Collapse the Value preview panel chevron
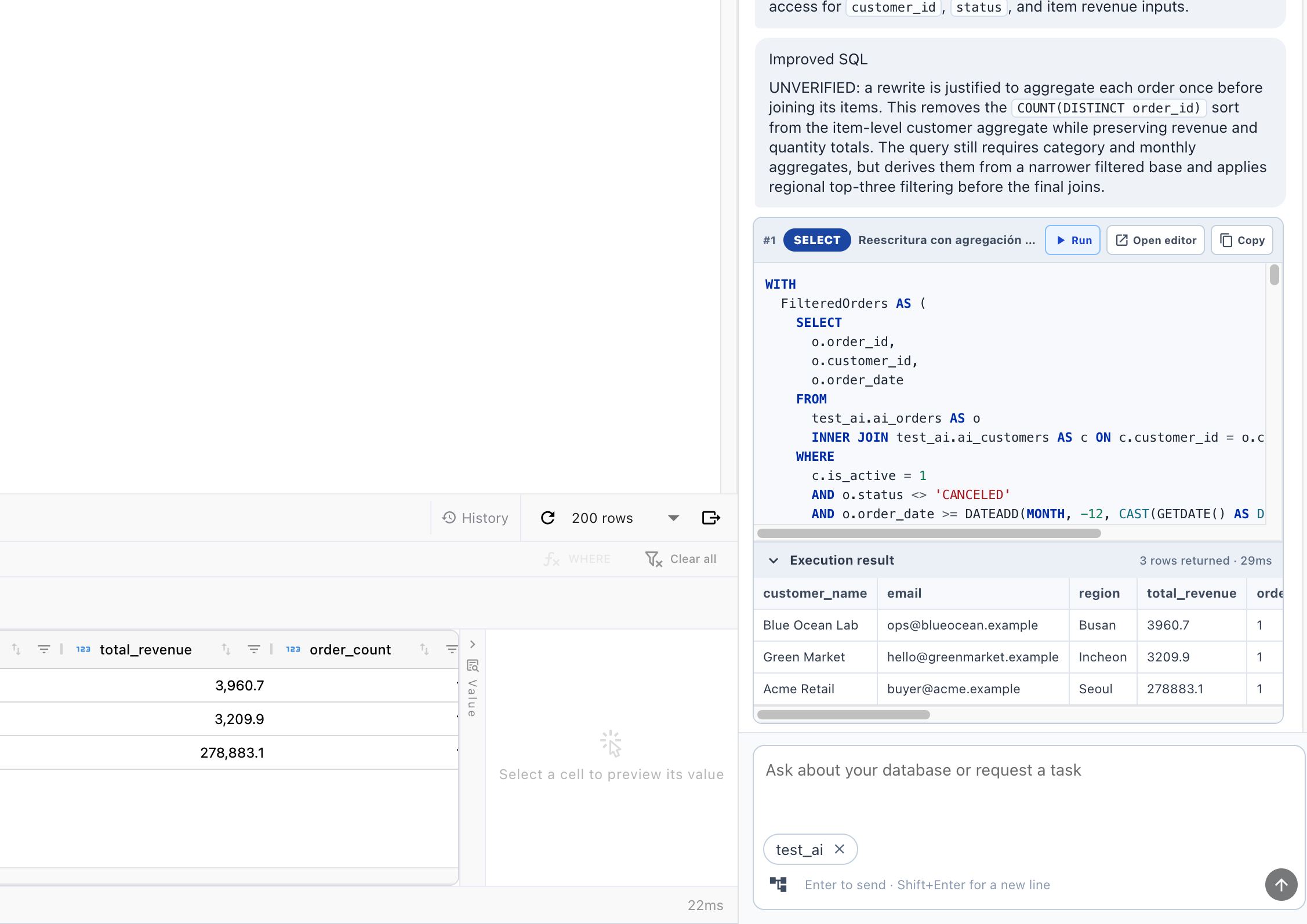The width and height of the screenshot is (1307, 924). [x=473, y=644]
